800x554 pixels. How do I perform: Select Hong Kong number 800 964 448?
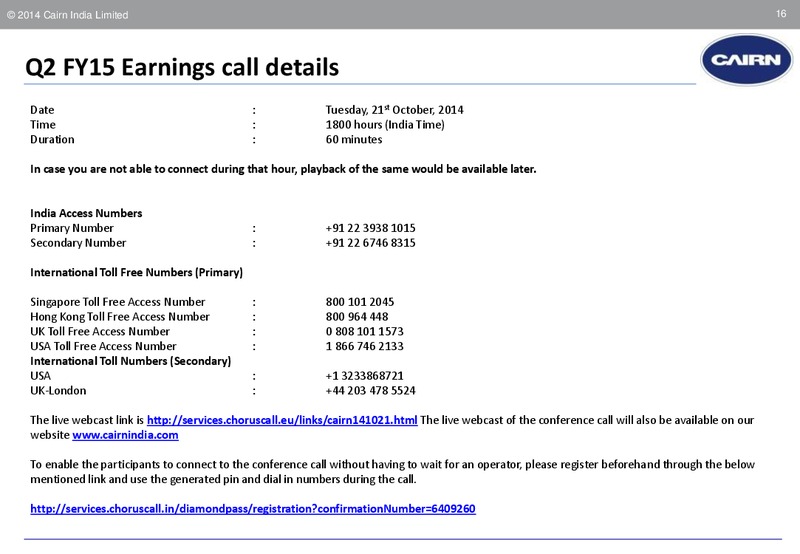pyautogui.click(x=357, y=317)
